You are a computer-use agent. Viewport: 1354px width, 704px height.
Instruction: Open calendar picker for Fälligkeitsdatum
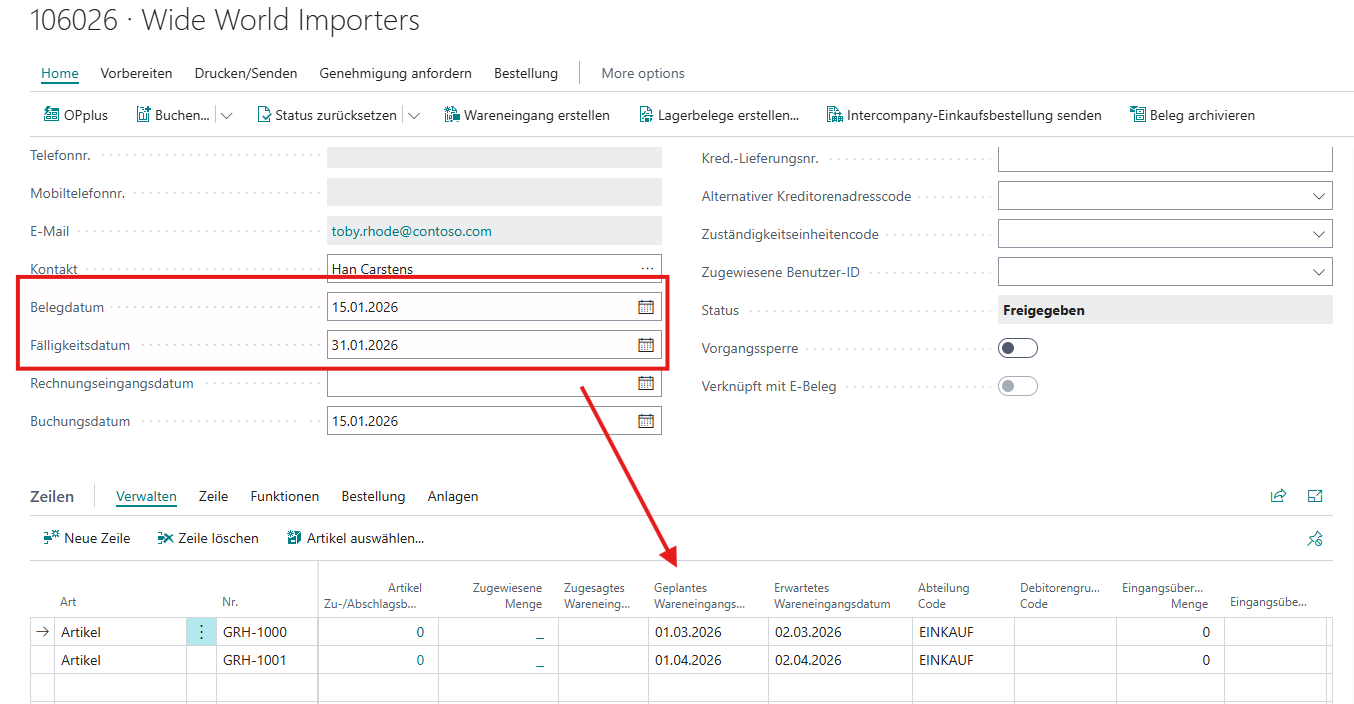[x=646, y=345]
